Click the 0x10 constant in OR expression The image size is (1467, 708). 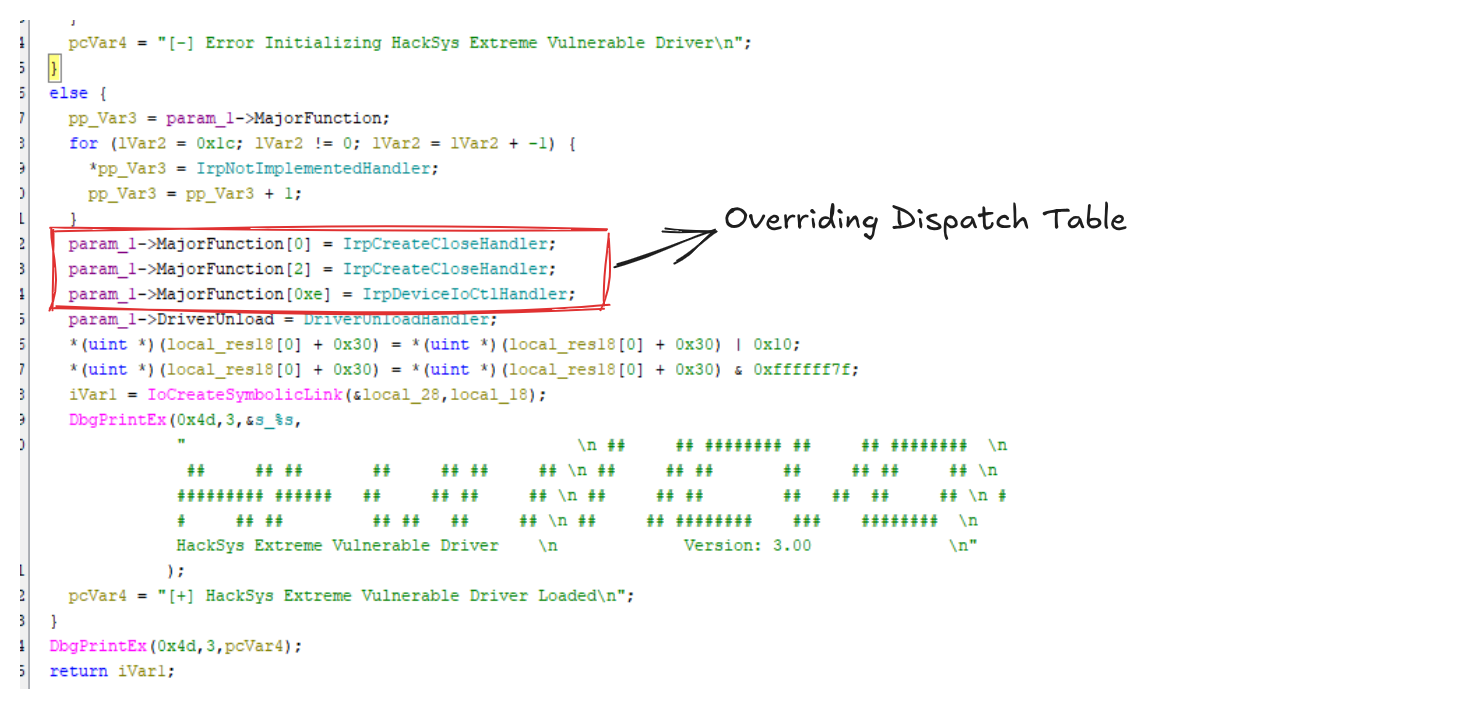click(772, 344)
